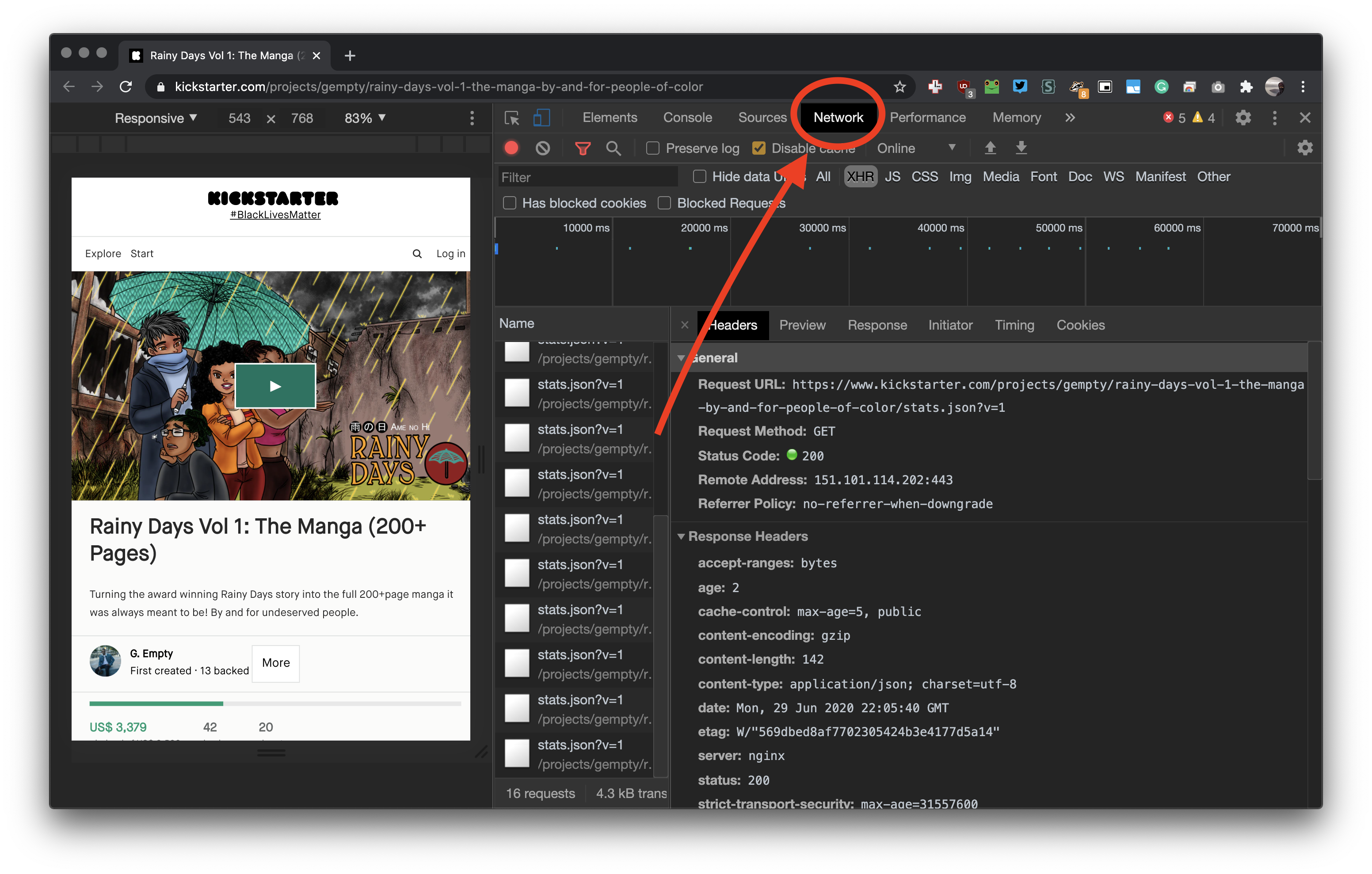
Task: Check Hide data URLs checkbox
Action: [x=699, y=177]
